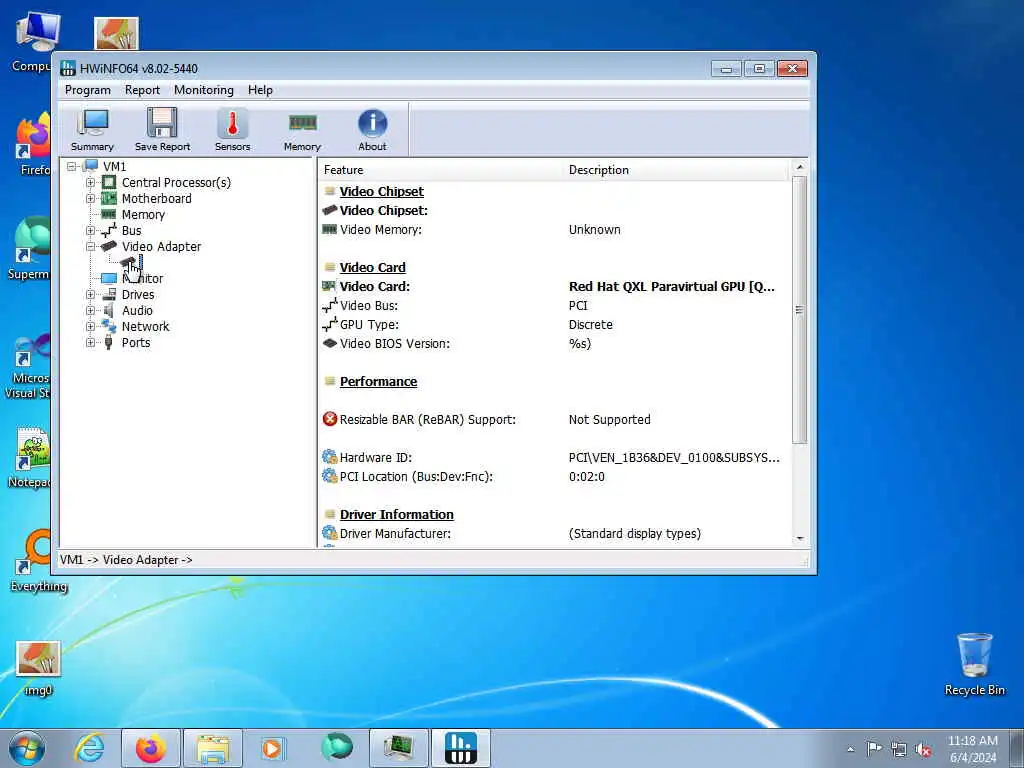
Task: Open Windows Media Player from taskbar
Action: 272,748
